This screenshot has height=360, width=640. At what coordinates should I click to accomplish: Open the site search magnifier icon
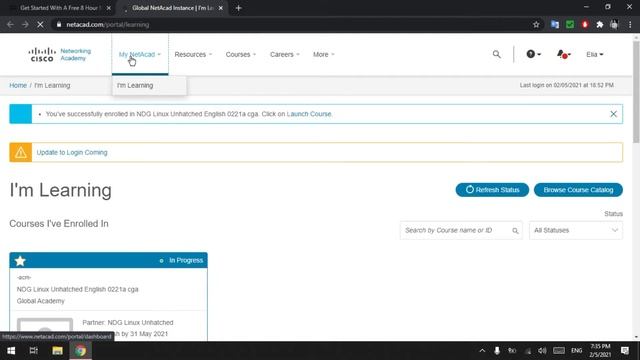coord(496,54)
